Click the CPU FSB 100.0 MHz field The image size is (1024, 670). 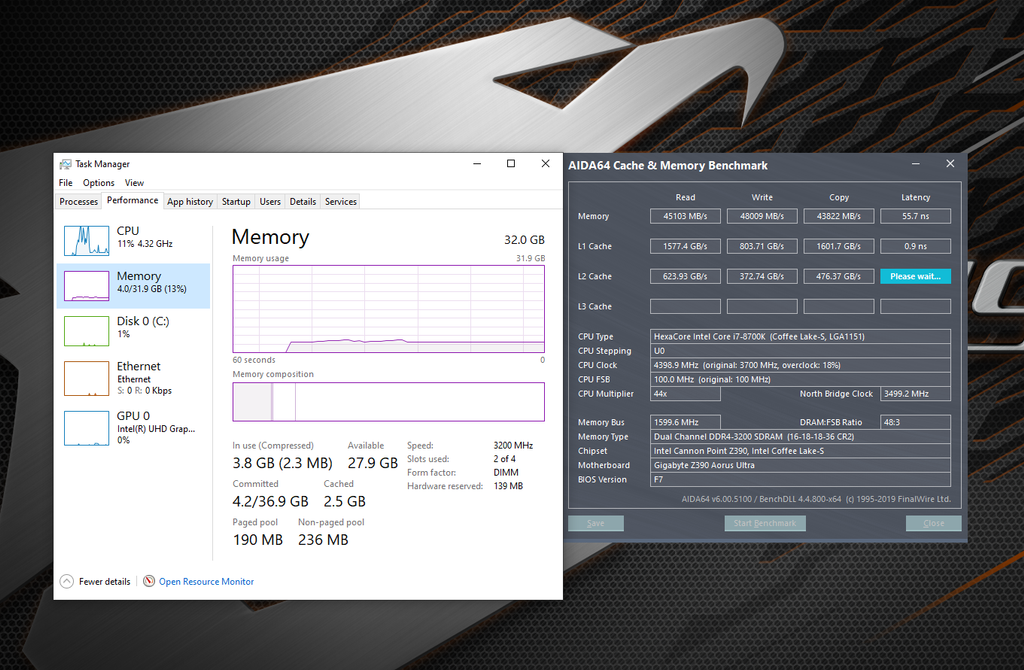(800, 379)
